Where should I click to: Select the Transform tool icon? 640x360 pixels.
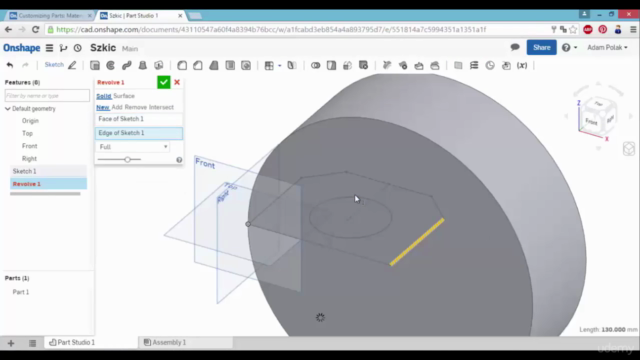click(347, 65)
